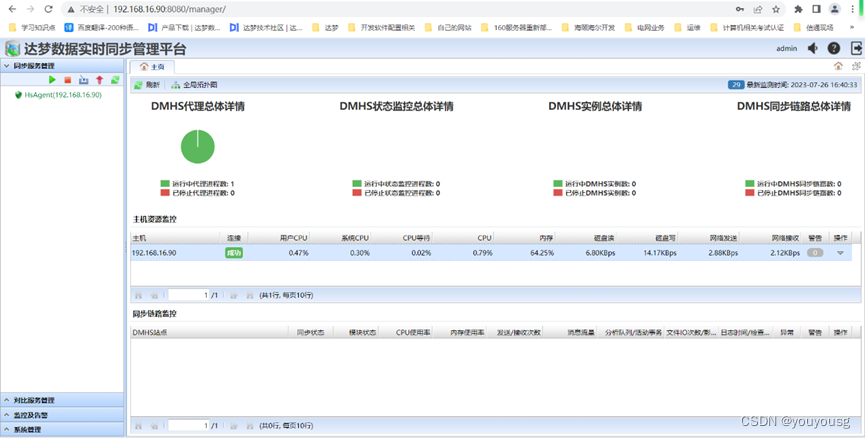Click the bookmark star icon in address bar

pos(776,9)
